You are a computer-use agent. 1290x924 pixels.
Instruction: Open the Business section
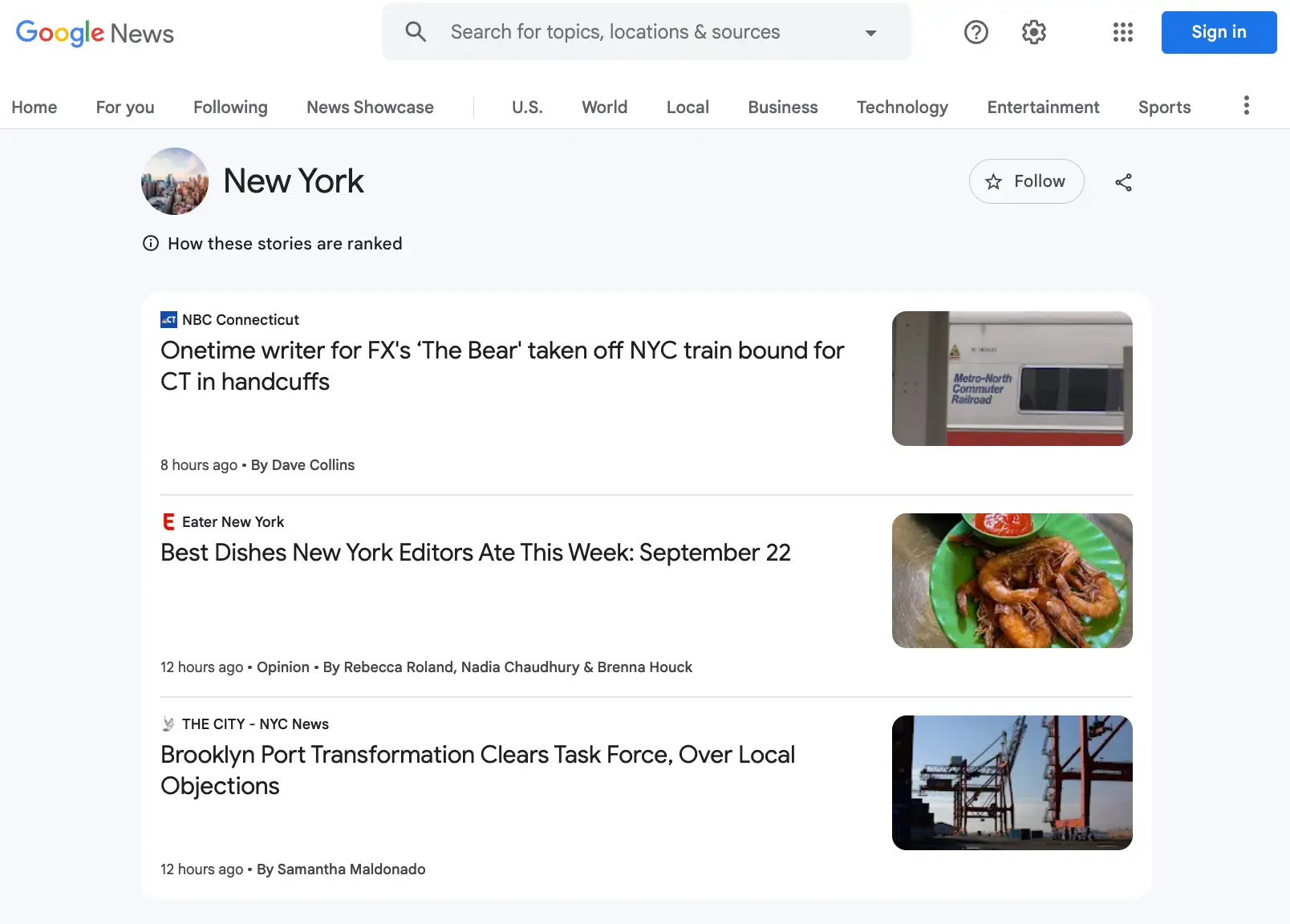coord(782,107)
